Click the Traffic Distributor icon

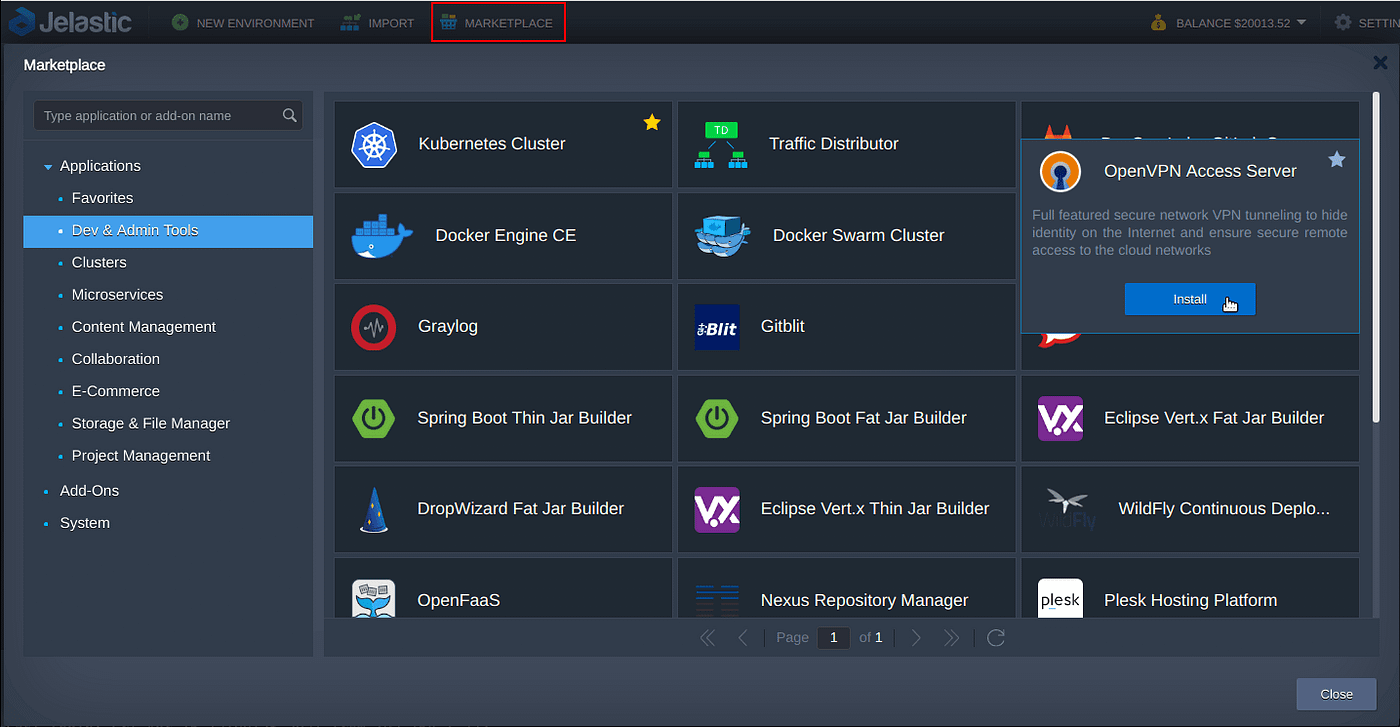[721, 144]
